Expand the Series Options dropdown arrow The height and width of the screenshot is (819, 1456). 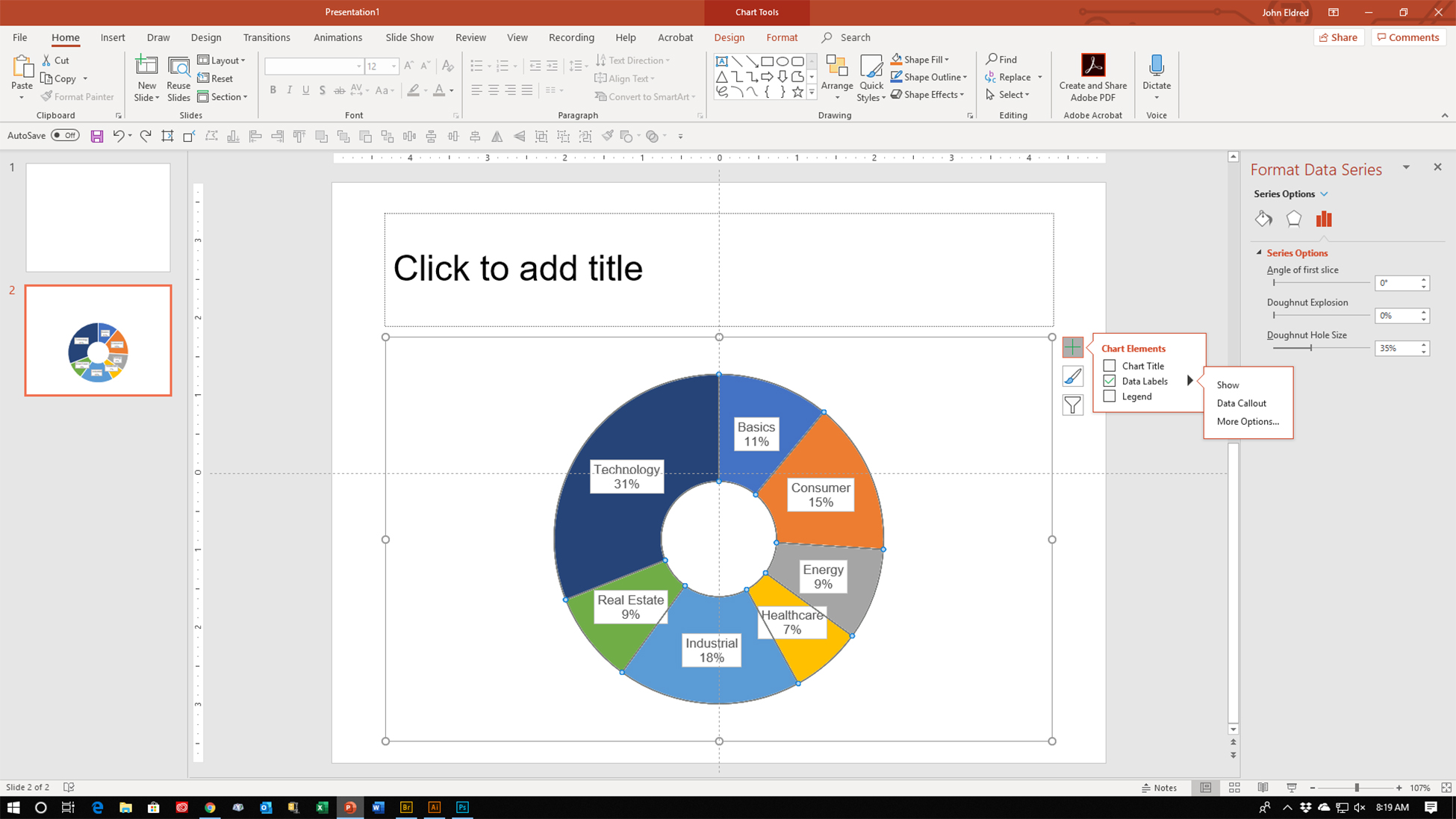(x=1324, y=194)
